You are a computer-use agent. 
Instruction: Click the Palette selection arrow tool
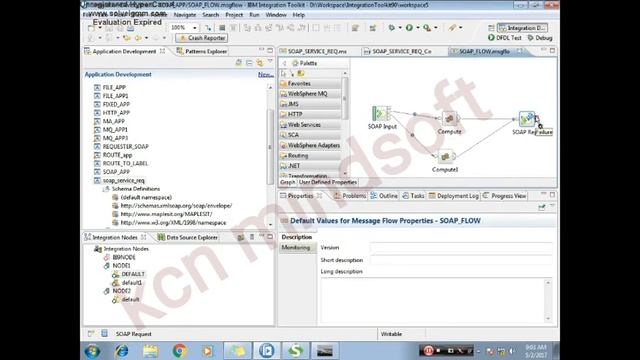tap(284, 73)
